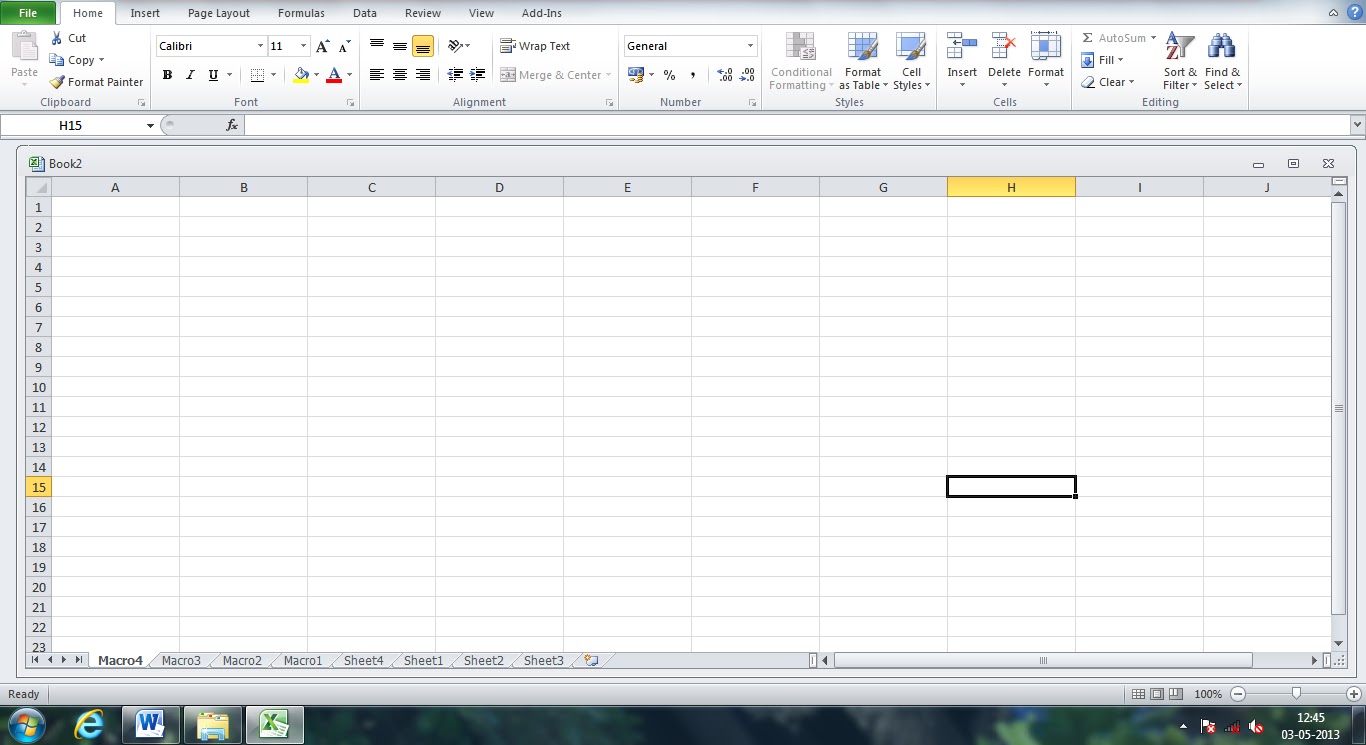Click Decrease Decimal icon
This screenshot has height=745, width=1366.
(747, 75)
